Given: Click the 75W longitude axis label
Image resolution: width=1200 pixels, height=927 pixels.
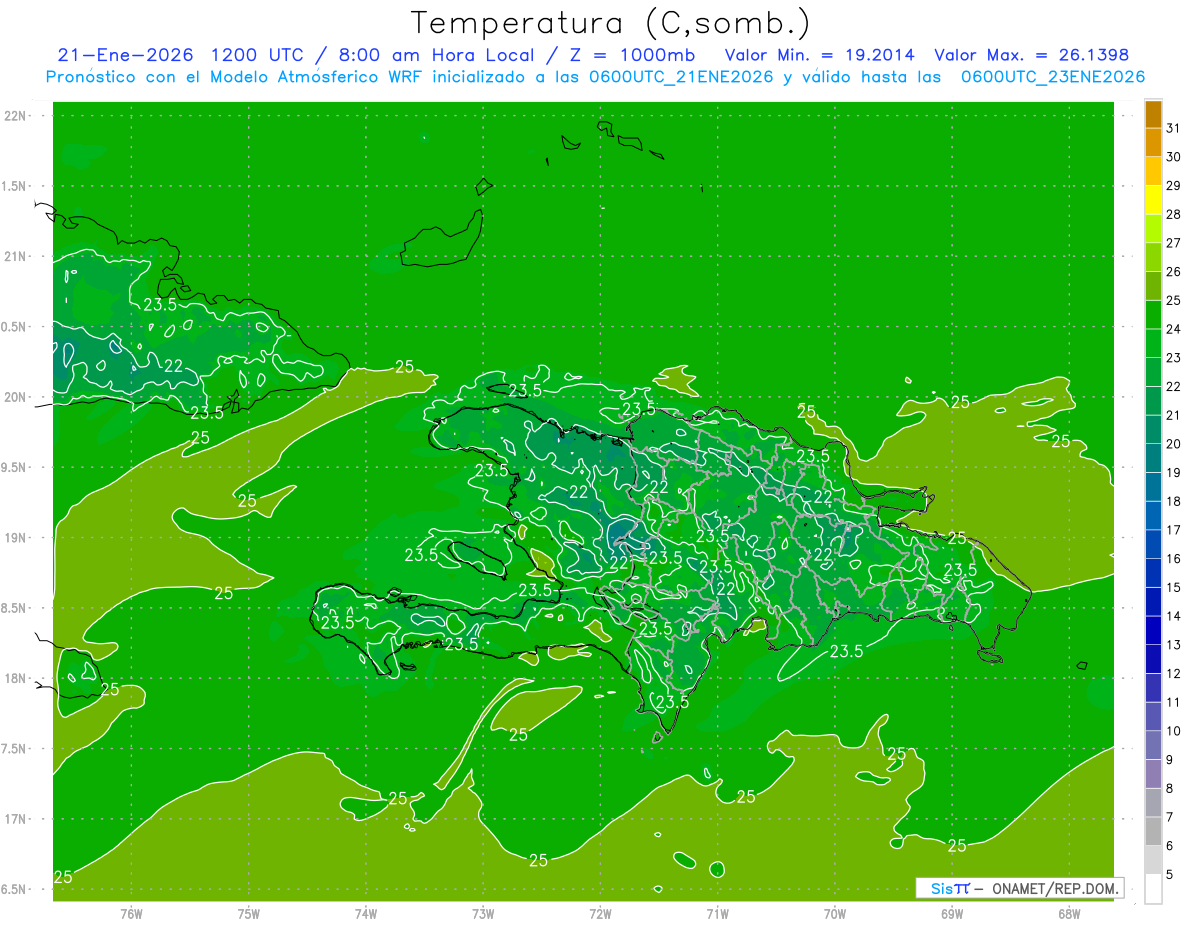Looking at the screenshot, I should coord(249,914).
